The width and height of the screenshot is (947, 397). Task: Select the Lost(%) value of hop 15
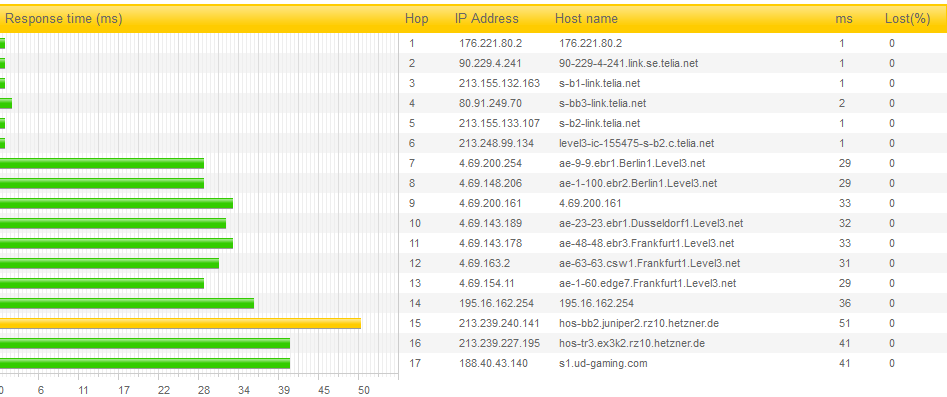[x=892, y=323]
